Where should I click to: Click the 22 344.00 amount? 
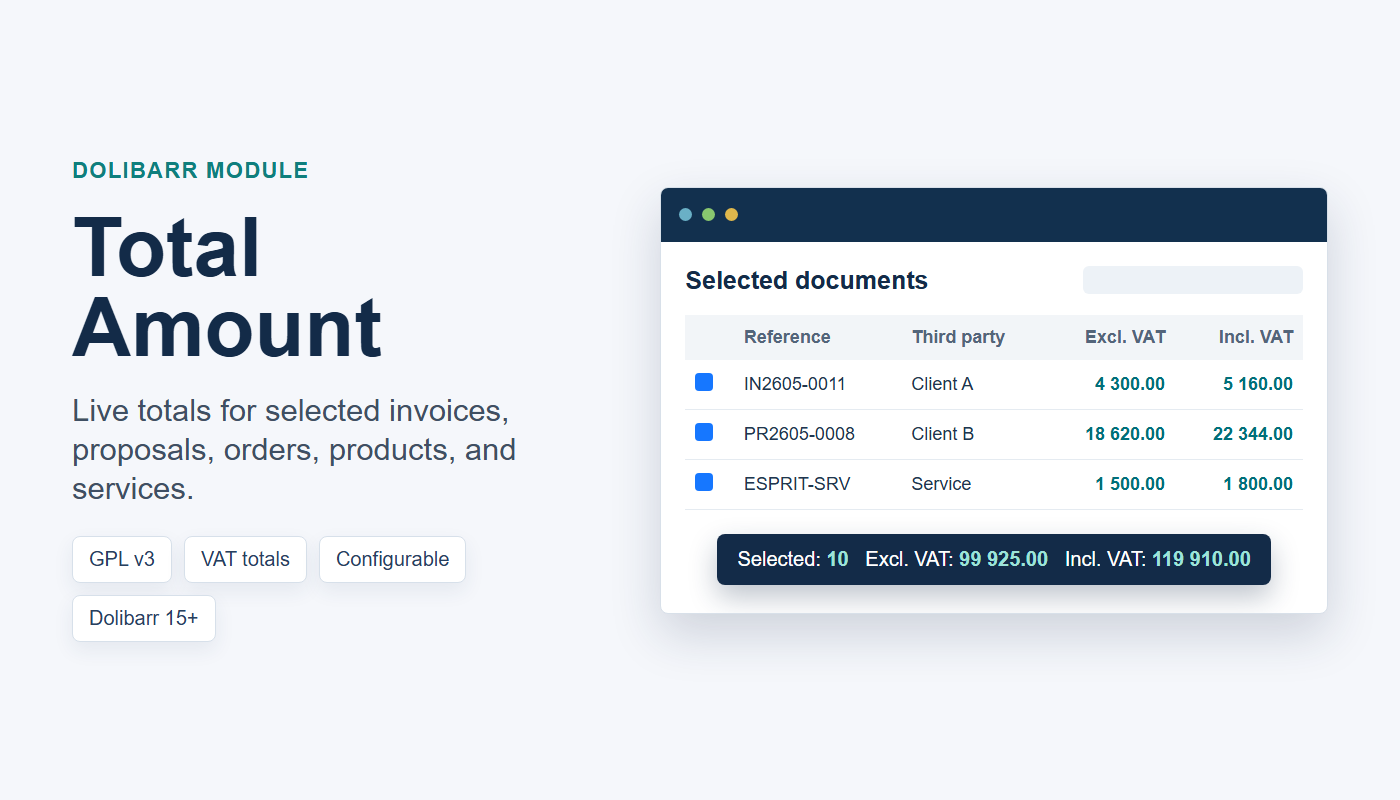[x=1253, y=434]
